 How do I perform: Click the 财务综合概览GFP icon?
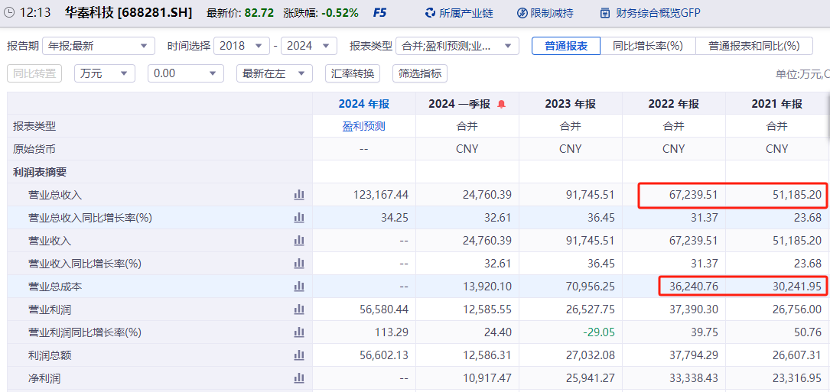tap(606, 13)
